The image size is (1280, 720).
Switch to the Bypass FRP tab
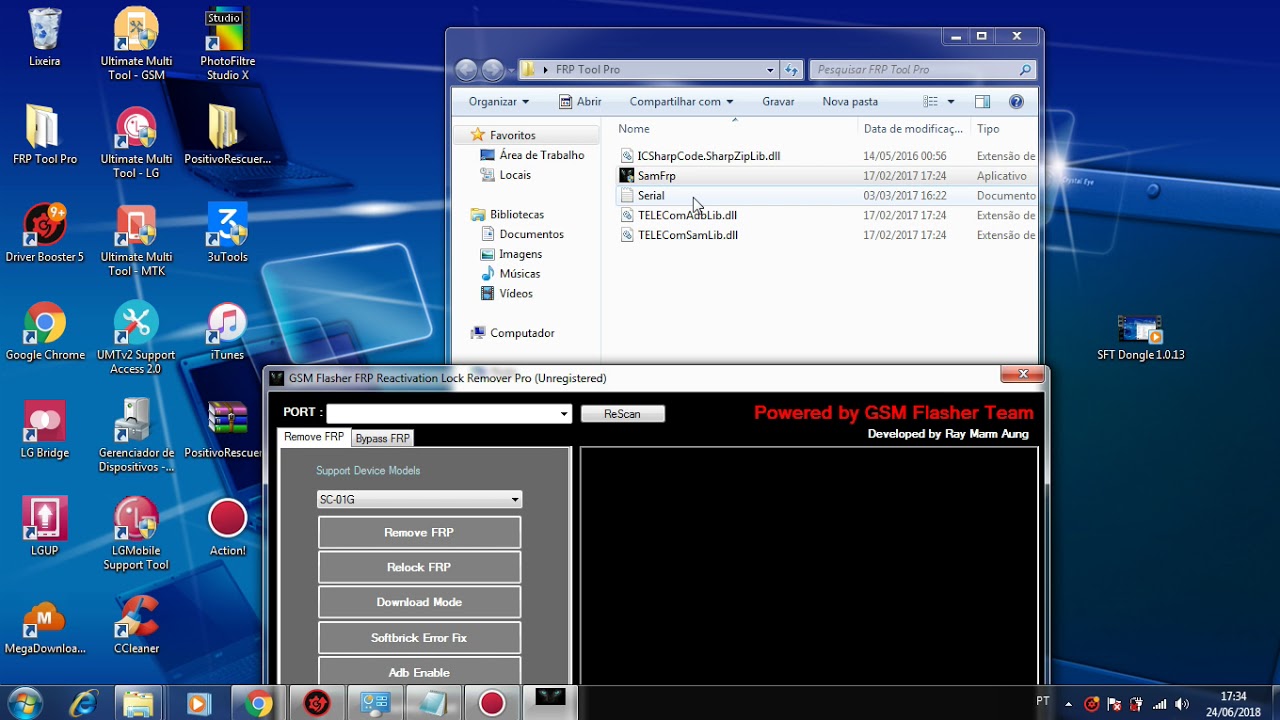tap(382, 438)
